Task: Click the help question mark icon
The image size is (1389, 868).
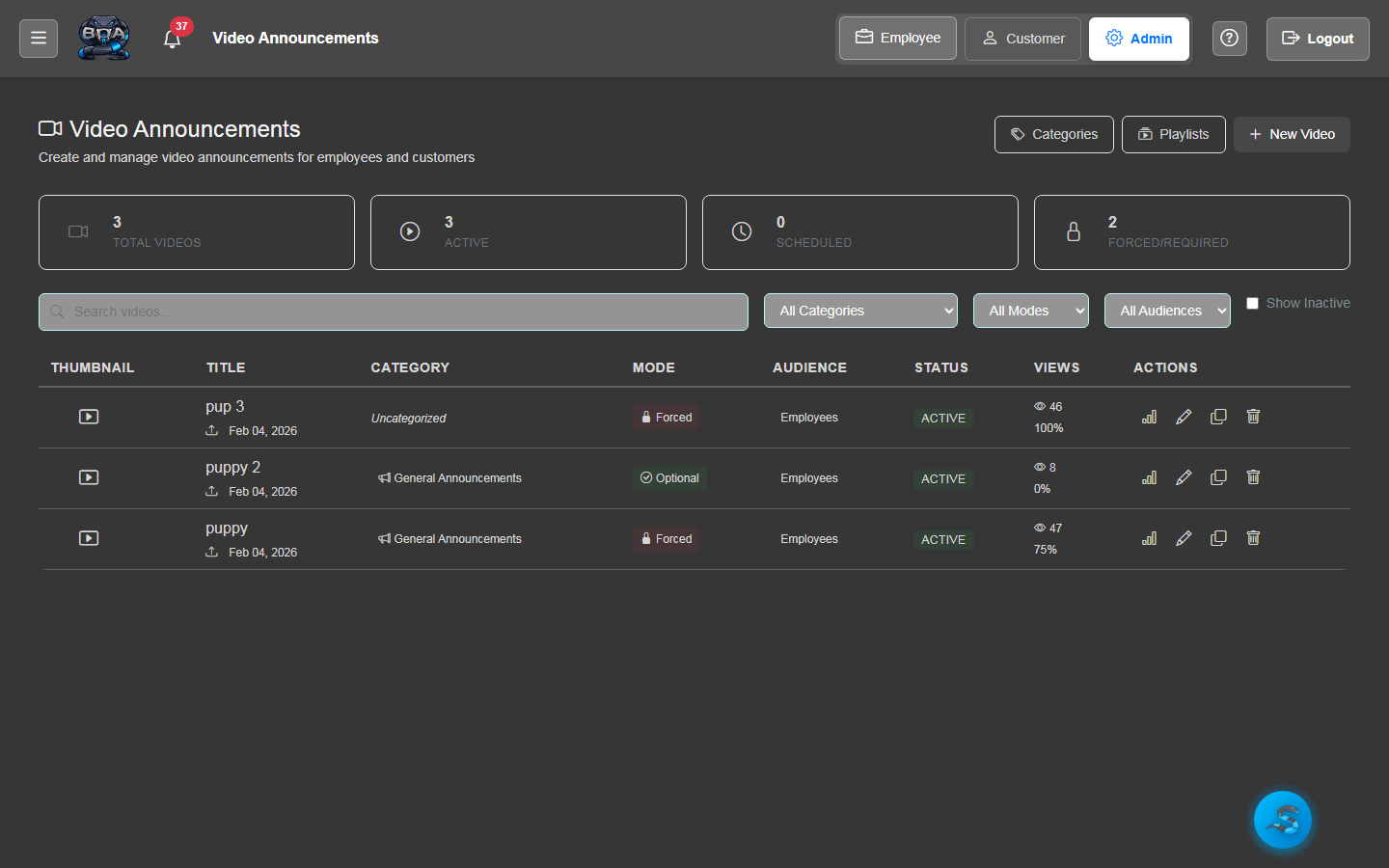Action: coord(1229,38)
